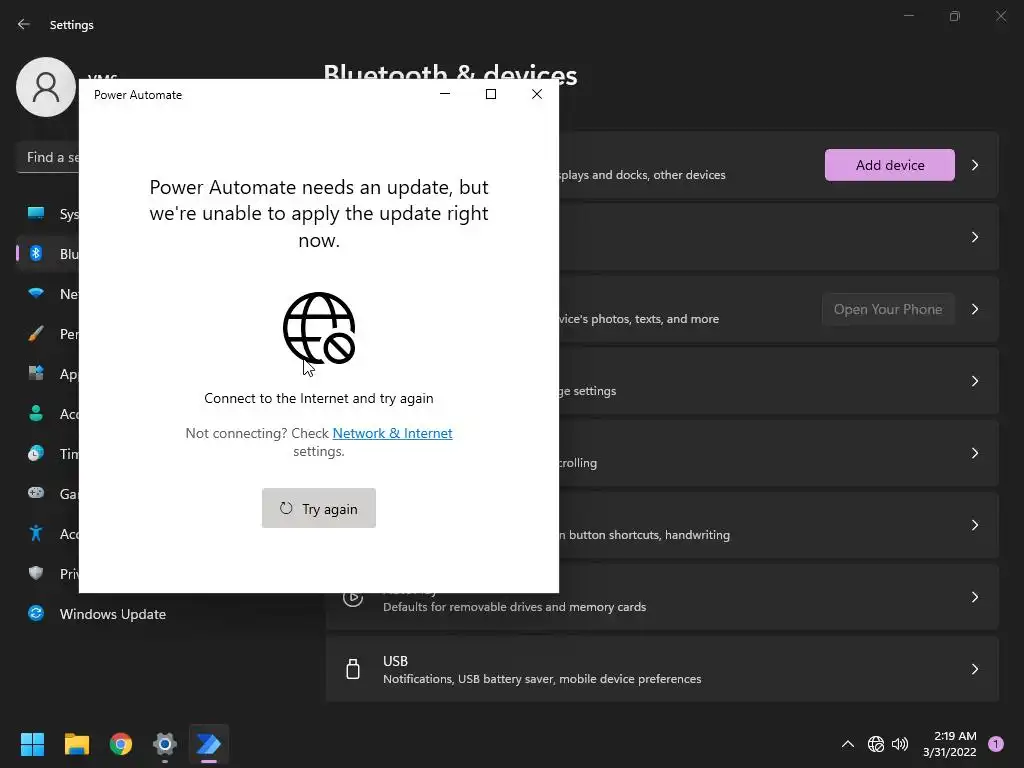Viewport: 1024px width, 768px height.
Task: Open File Explorer from the taskbar
Action: (x=76, y=744)
